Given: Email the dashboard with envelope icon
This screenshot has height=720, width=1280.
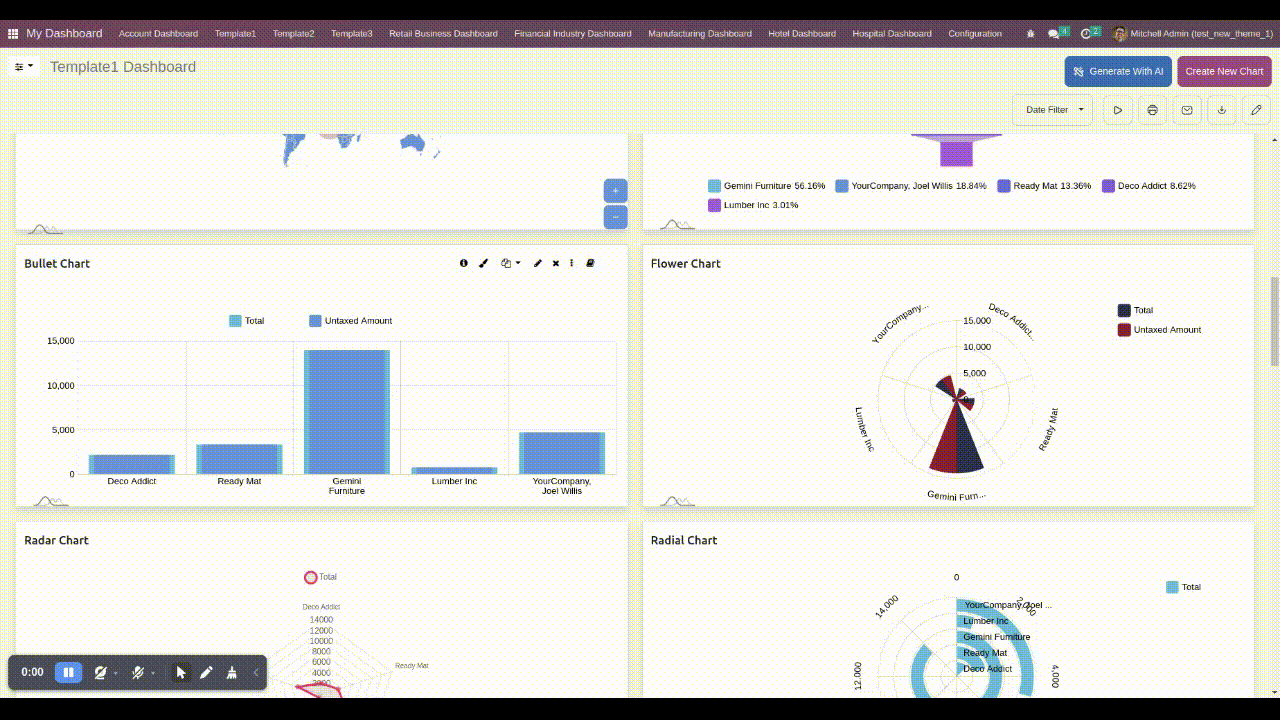Looking at the screenshot, I should click(1187, 110).
